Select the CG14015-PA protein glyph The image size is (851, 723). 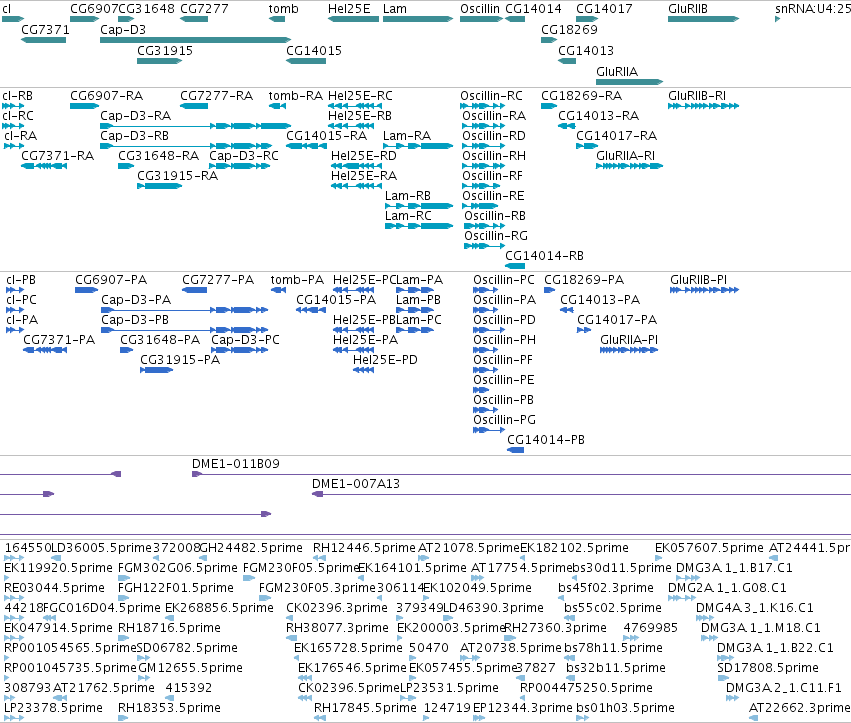[310, 310]
